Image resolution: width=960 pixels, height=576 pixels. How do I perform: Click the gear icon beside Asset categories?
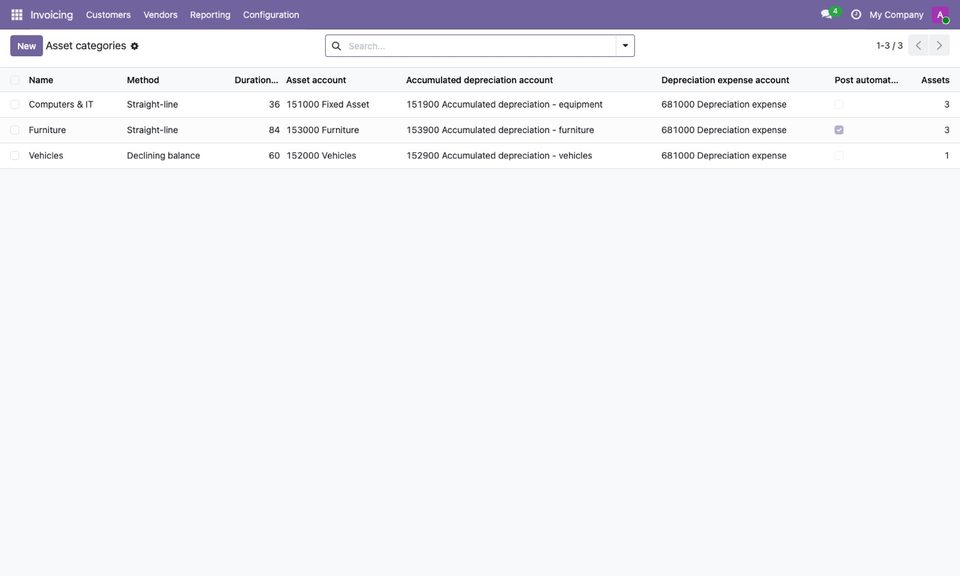135,46
